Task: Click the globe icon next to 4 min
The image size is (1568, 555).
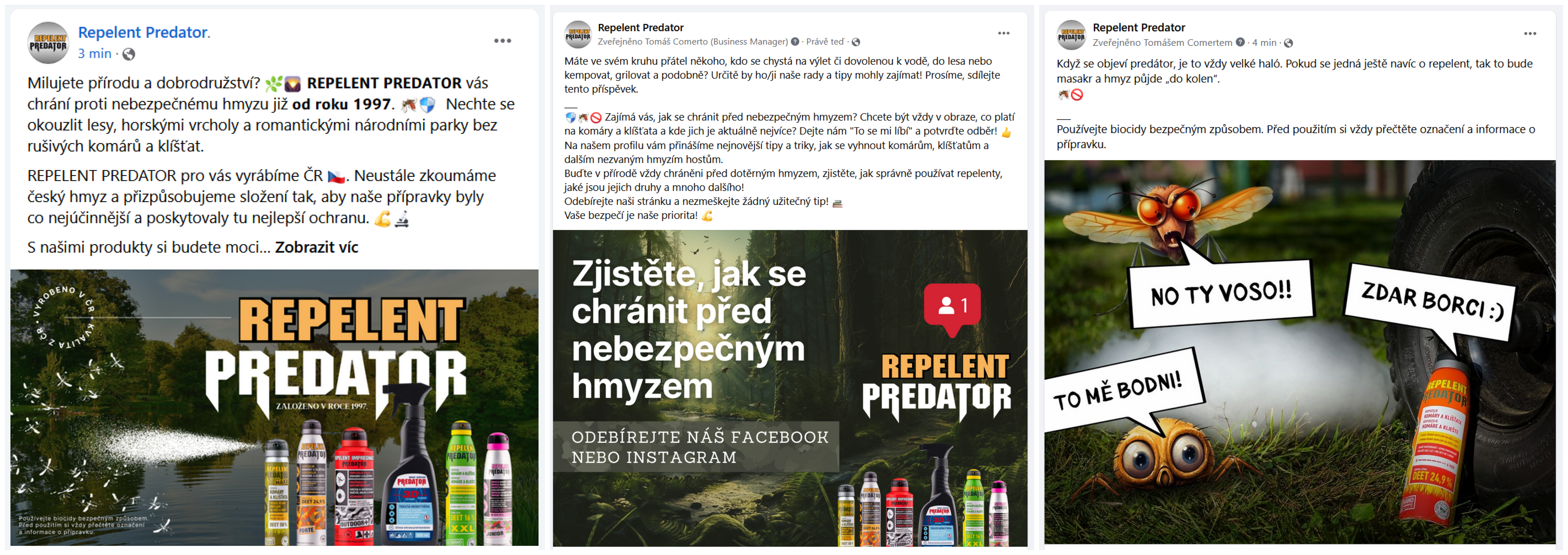Action: [x=1288, y=43]
